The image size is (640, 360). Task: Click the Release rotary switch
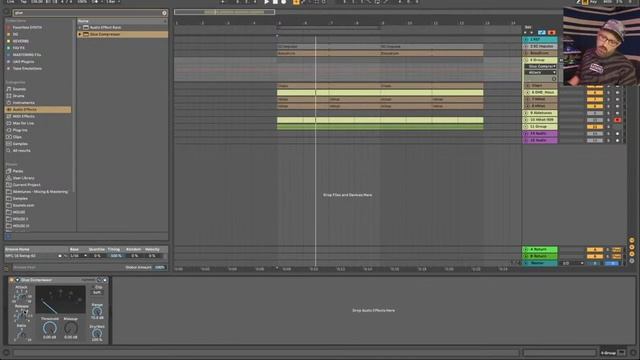pyautogui.click(x=22, y=315)
